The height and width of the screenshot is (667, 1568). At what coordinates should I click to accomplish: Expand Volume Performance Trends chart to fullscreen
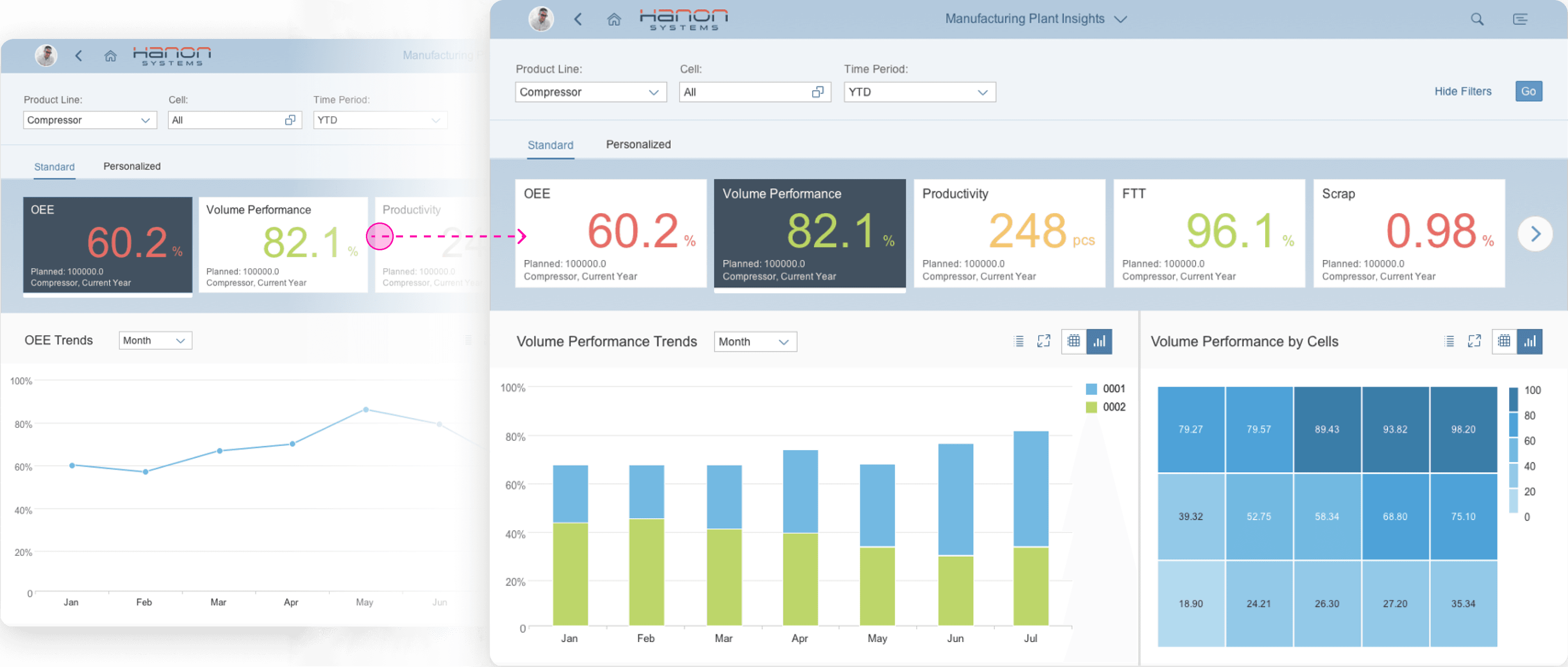[1043, 342]
